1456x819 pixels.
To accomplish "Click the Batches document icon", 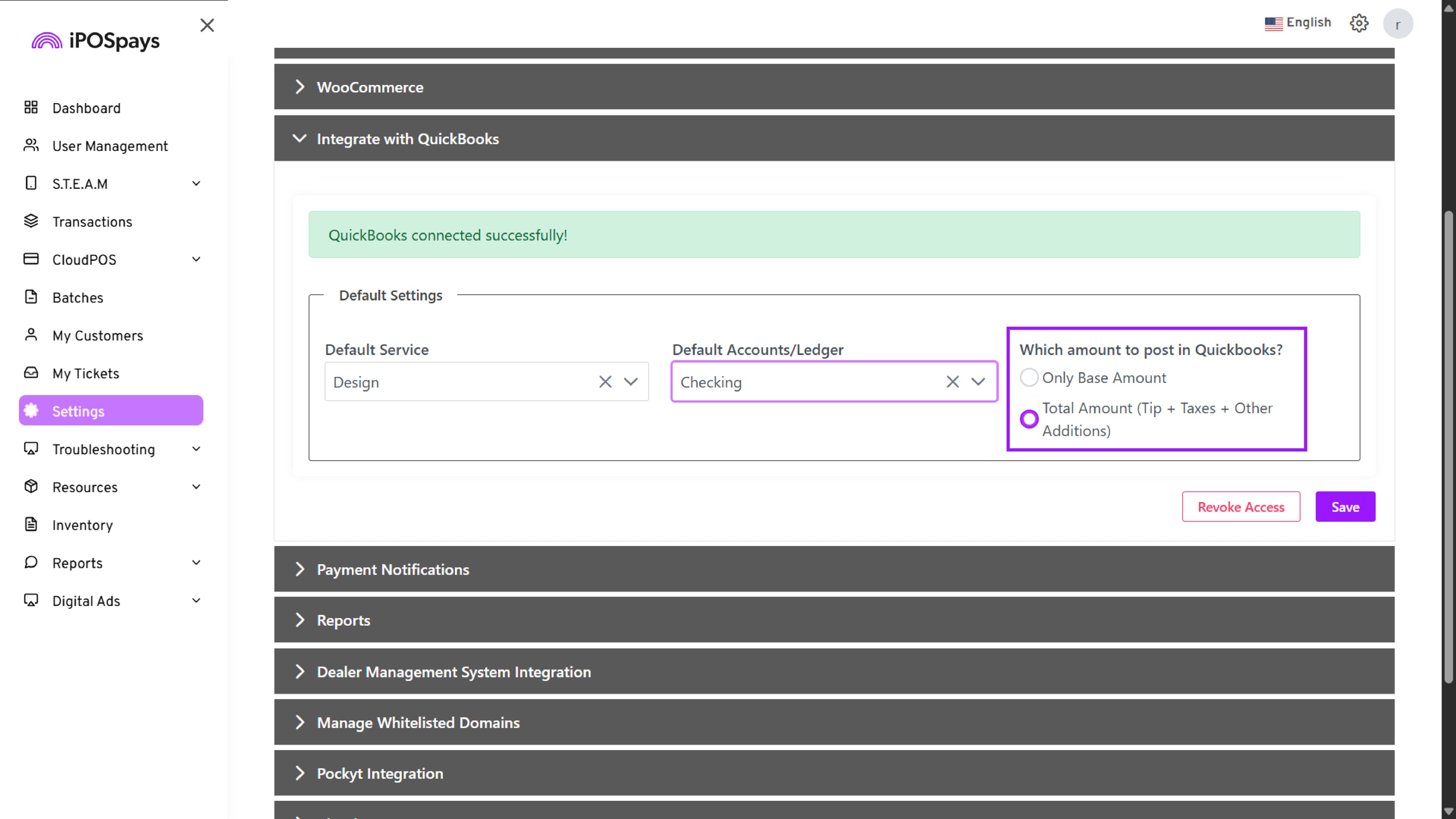I will [x=31, y=297].
